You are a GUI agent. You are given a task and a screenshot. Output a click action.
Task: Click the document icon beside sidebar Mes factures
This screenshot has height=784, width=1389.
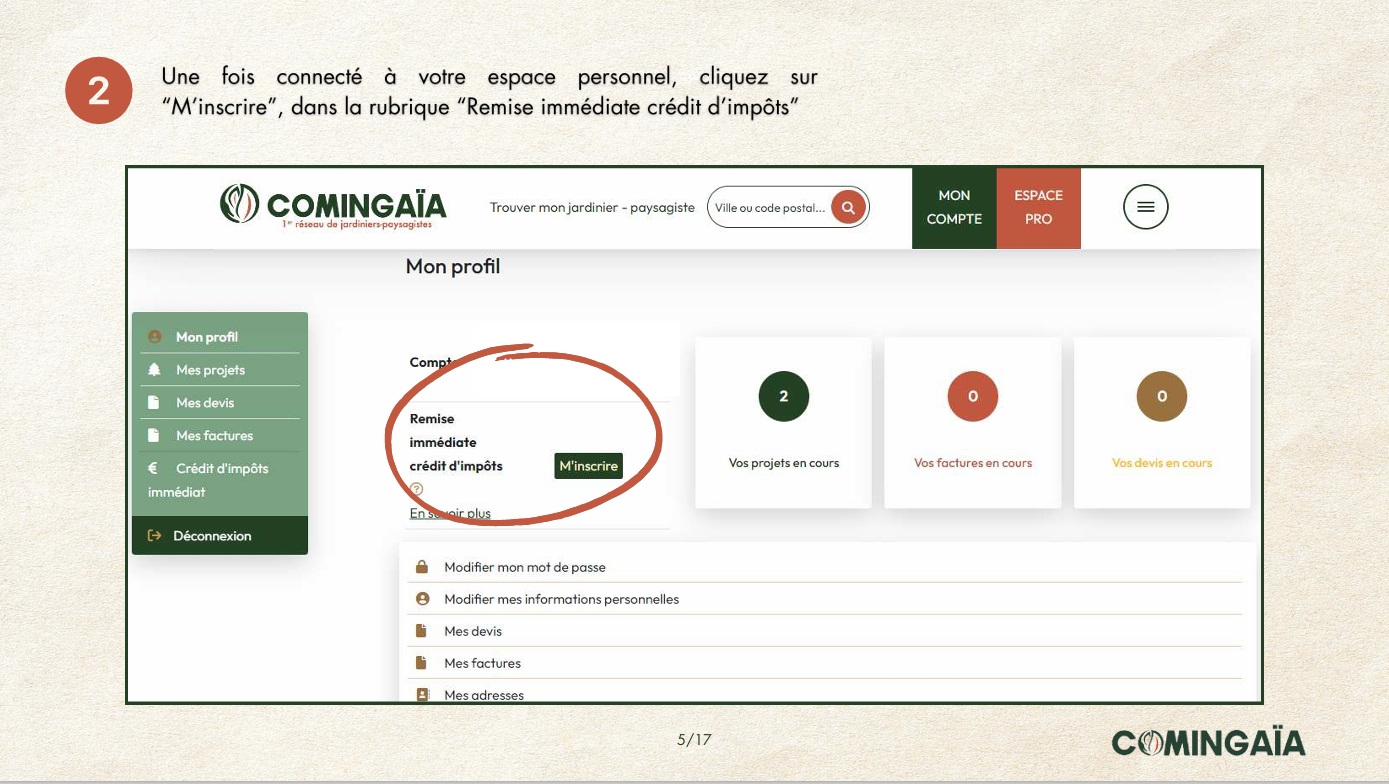click(x=154, y=436)
